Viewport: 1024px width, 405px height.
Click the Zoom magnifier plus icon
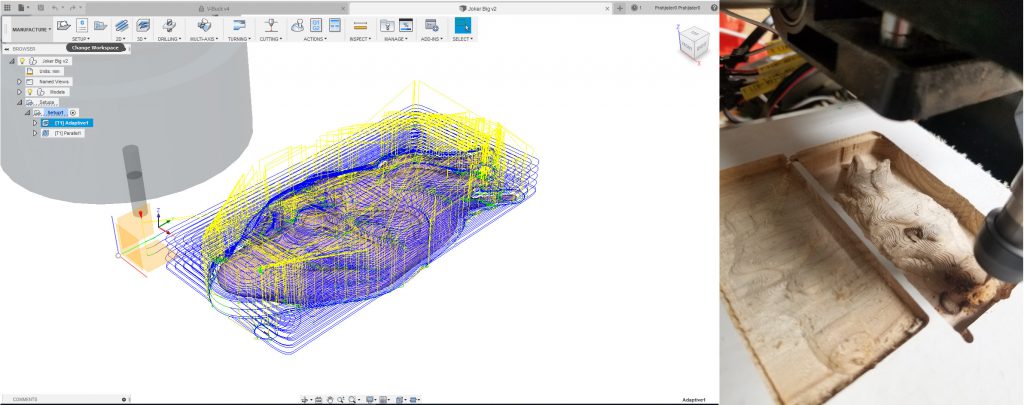(x=340, y=399)
